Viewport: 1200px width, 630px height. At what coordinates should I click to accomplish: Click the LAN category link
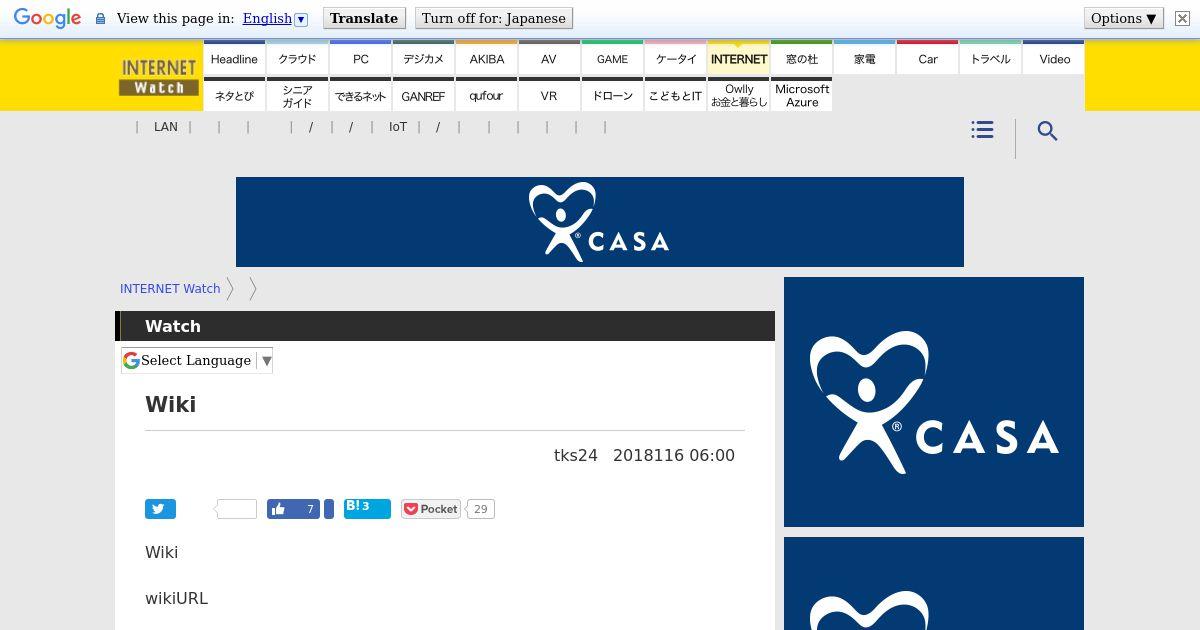click(166, 127)
